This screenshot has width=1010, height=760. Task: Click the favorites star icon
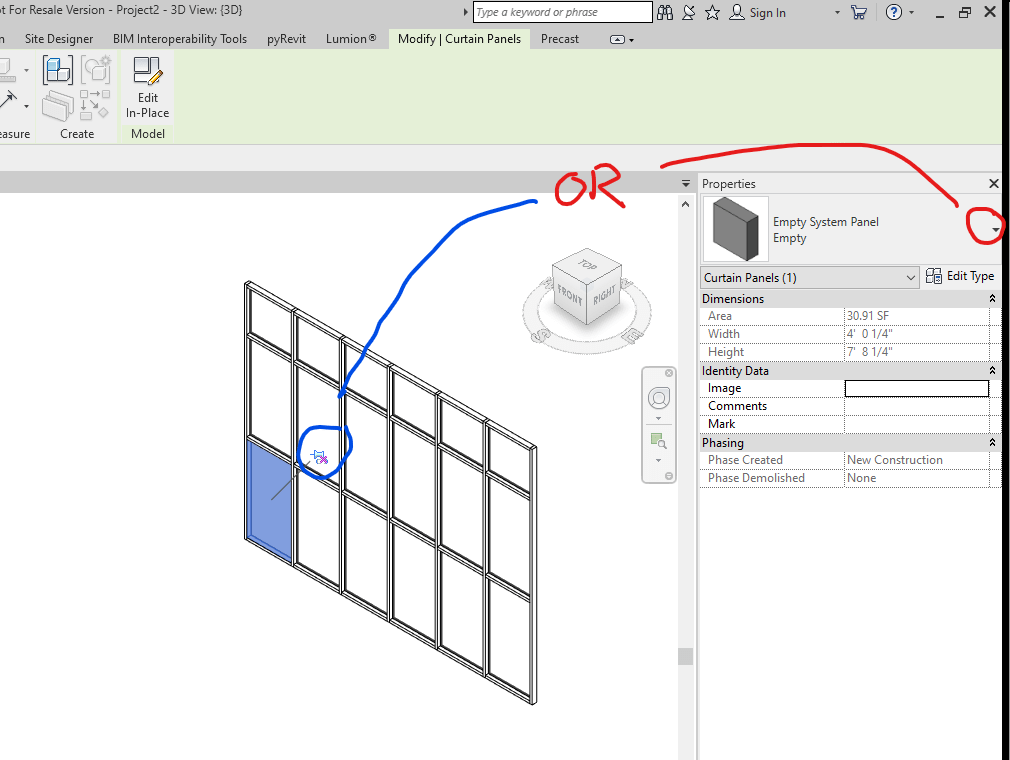[x=712, y=12]
